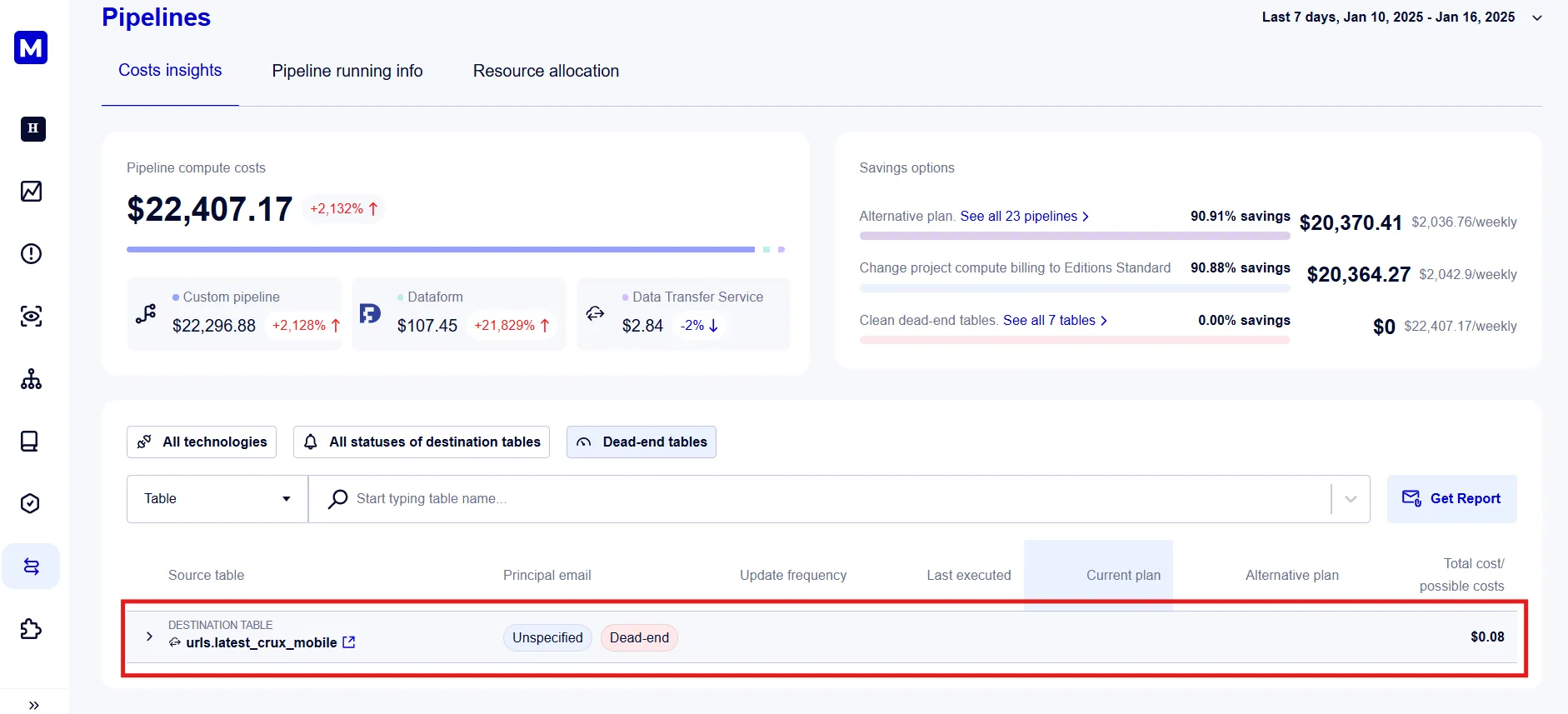Open the alert exclamation sidebar icon
The height and width of the screenshot is (714, 1568).
[x=31, y=254]
